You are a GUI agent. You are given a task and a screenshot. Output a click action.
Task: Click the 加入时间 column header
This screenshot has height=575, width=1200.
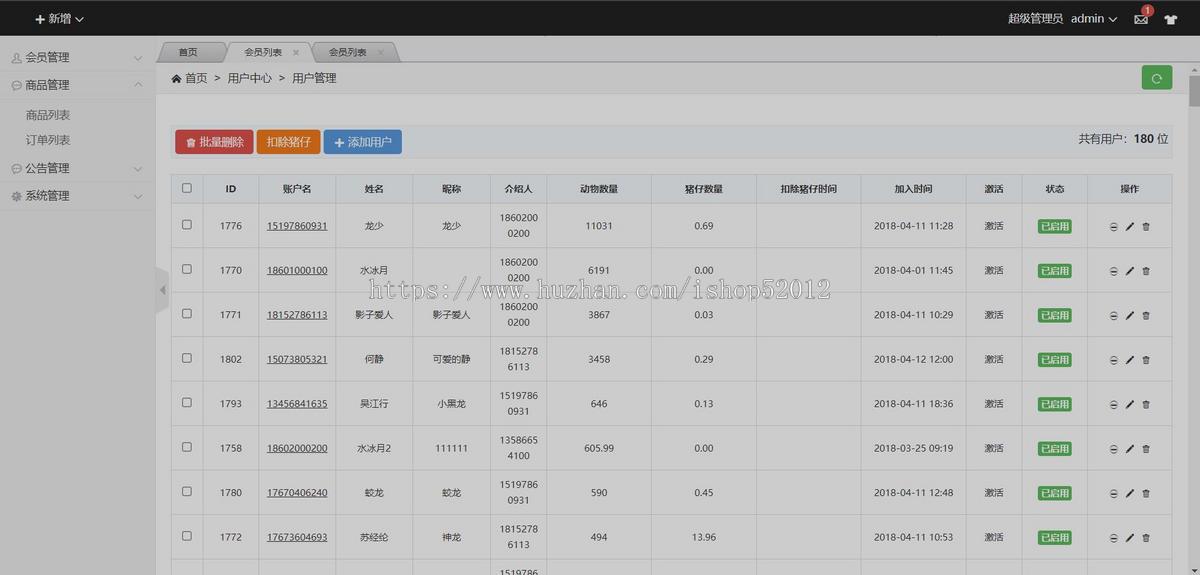[913, 189]
